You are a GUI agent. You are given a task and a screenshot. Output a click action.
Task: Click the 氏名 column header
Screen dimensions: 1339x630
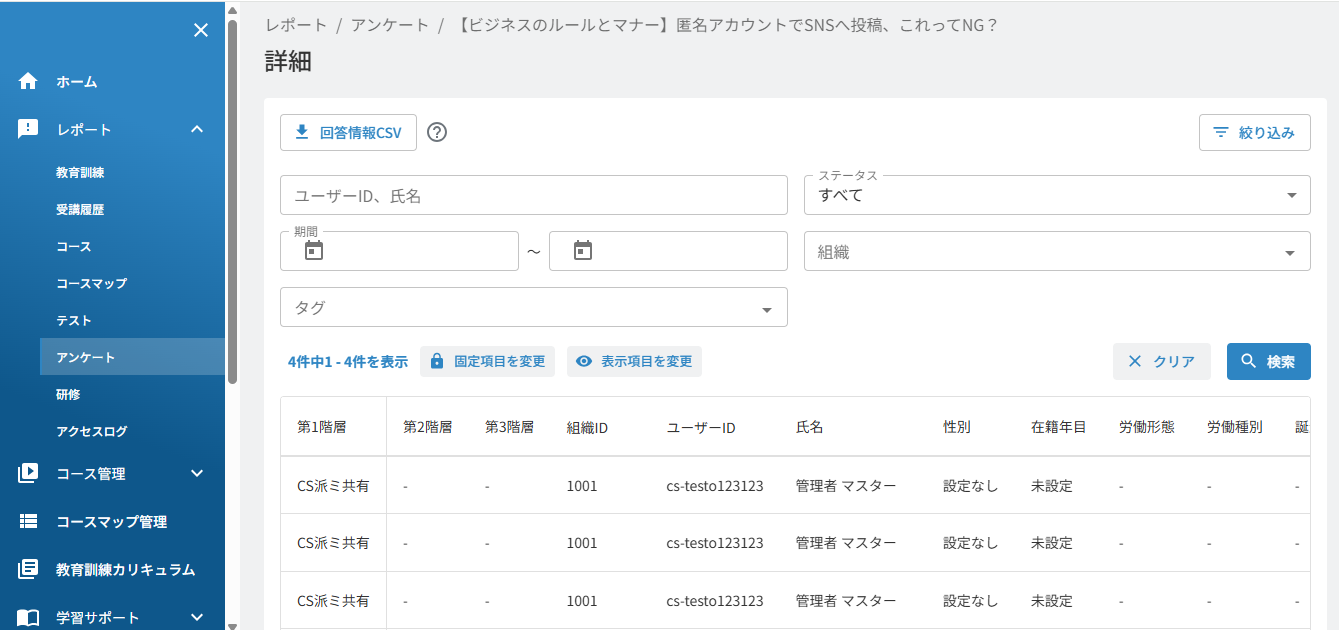point(809,427)
